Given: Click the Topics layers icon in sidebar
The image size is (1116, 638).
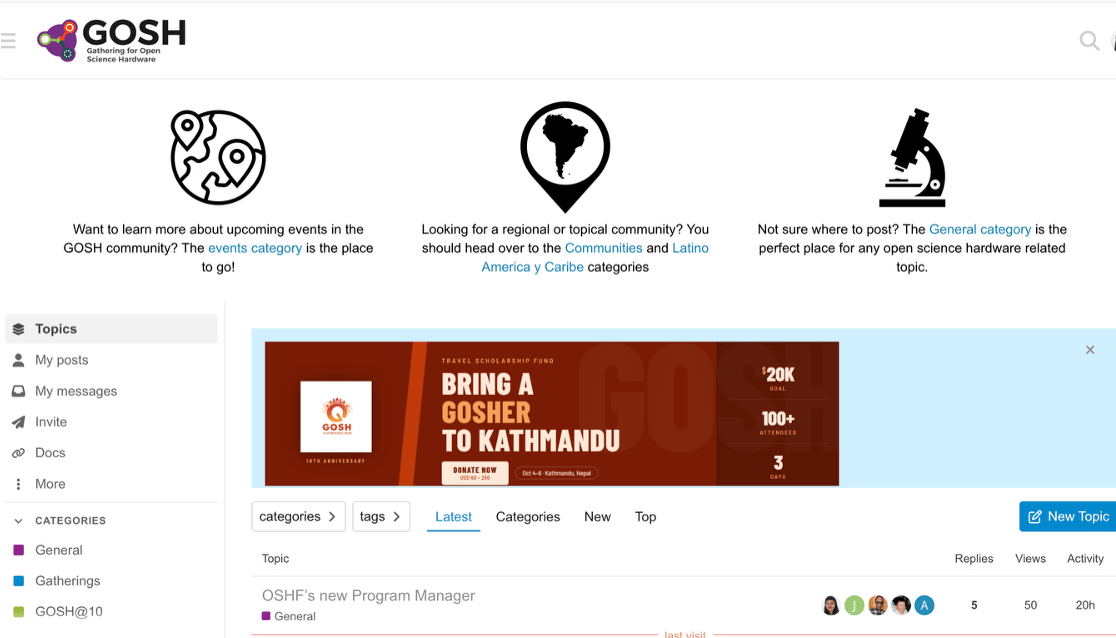Looking at the screenshot, I should (x=19, y=329).
